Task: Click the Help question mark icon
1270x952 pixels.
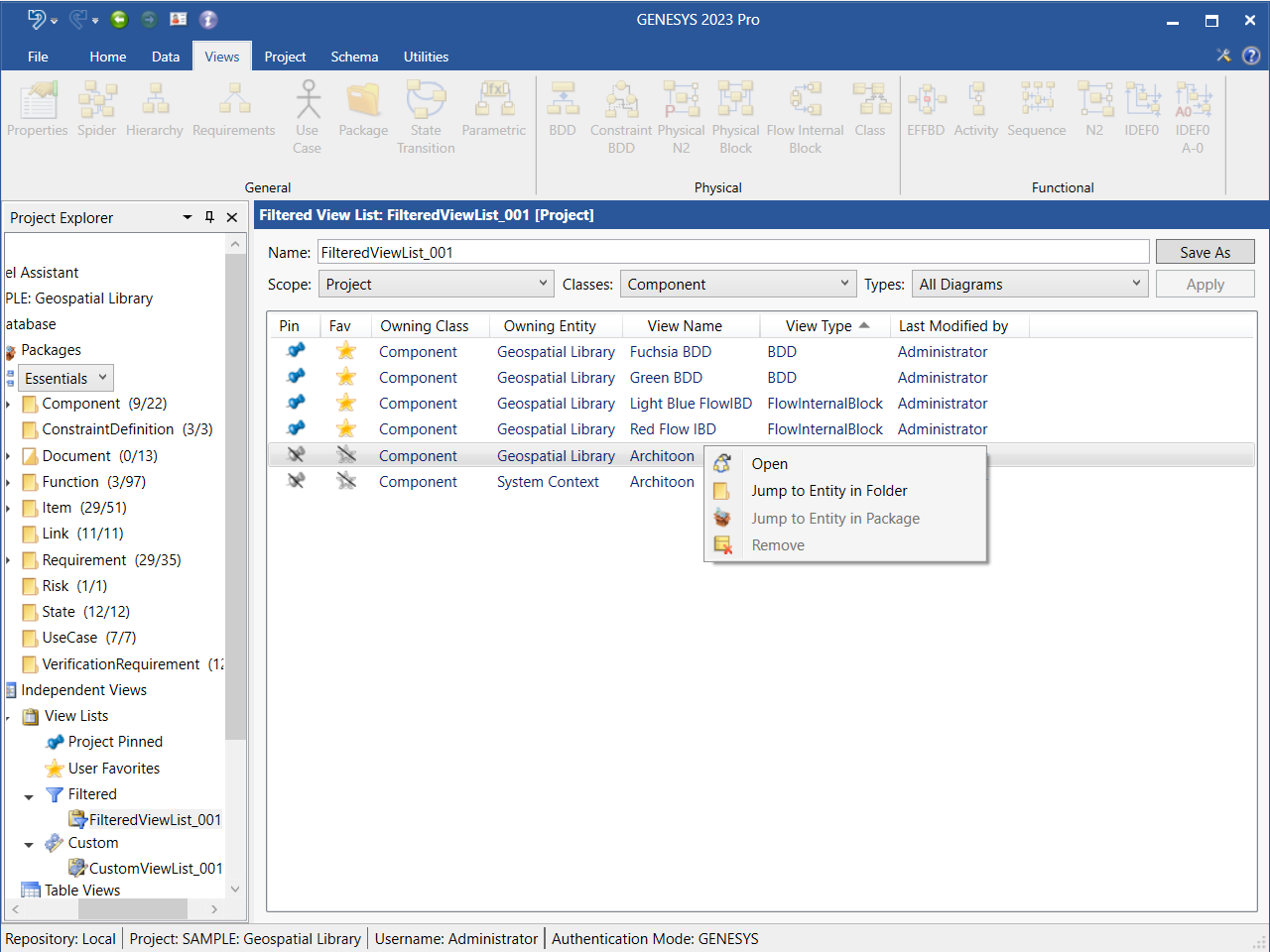Action: point(1251,56)
